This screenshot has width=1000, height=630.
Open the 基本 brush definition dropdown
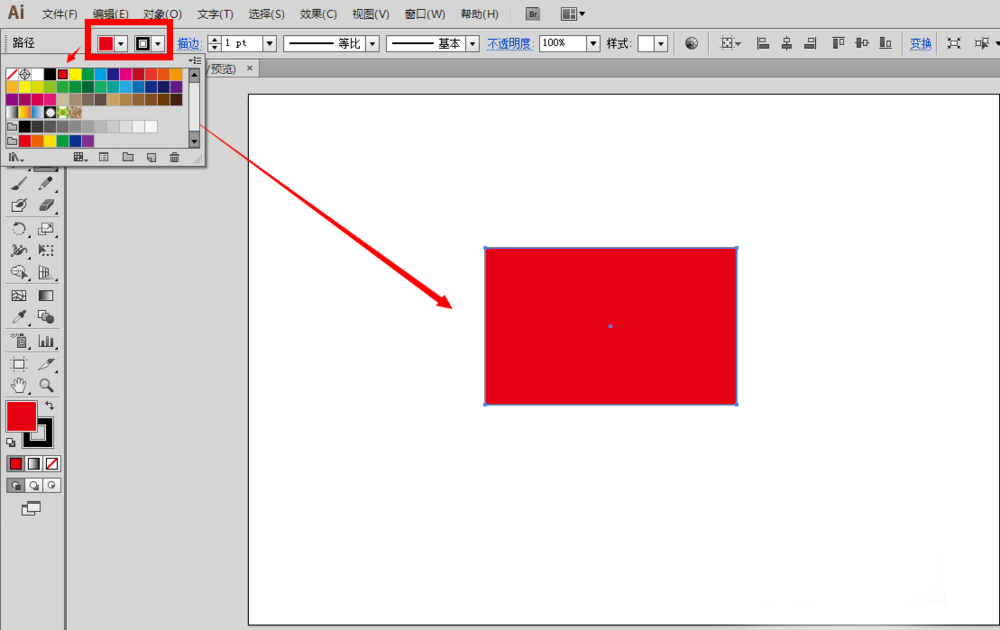[472, 43]
